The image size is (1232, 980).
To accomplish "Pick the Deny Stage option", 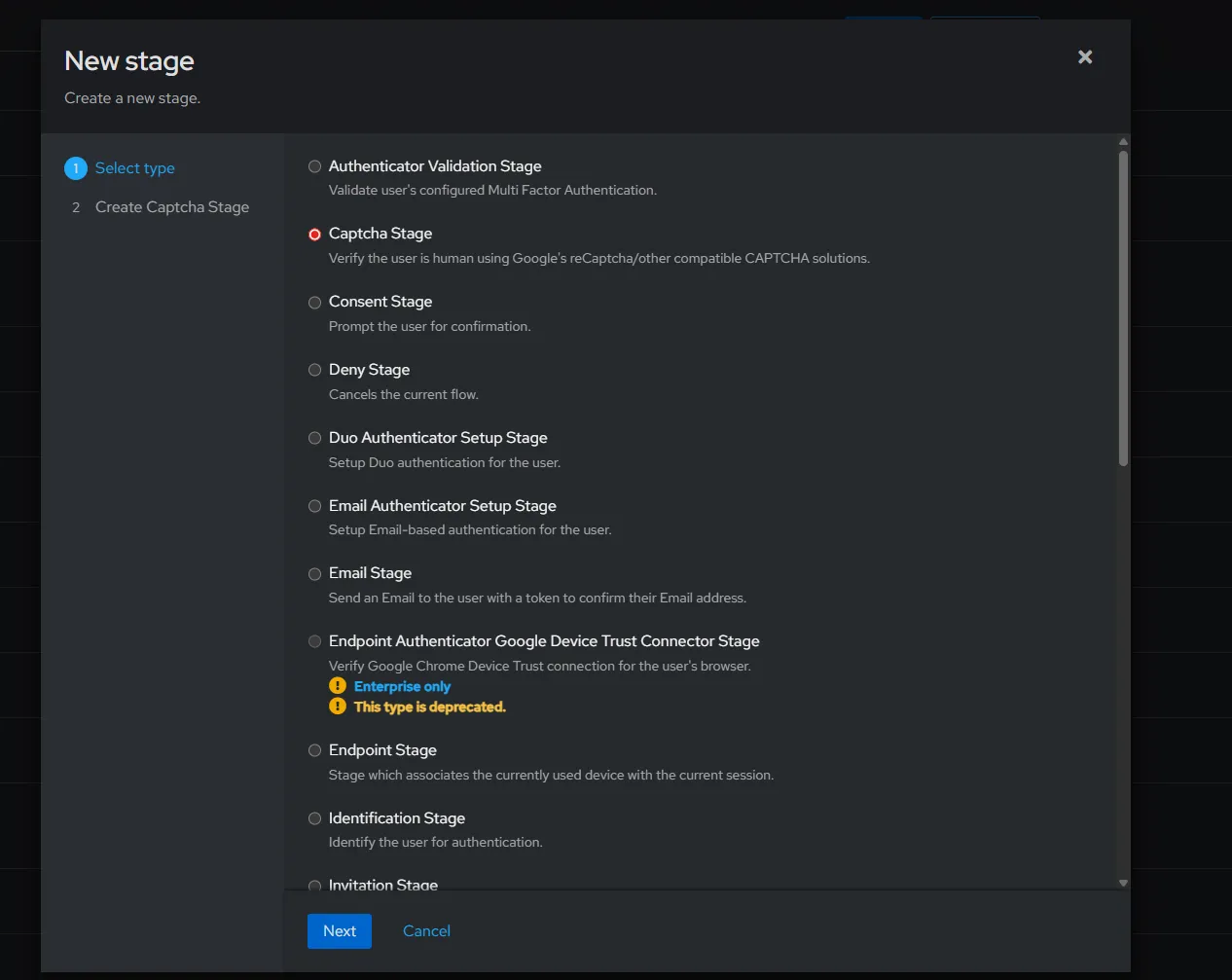I will tap(314, 370).
